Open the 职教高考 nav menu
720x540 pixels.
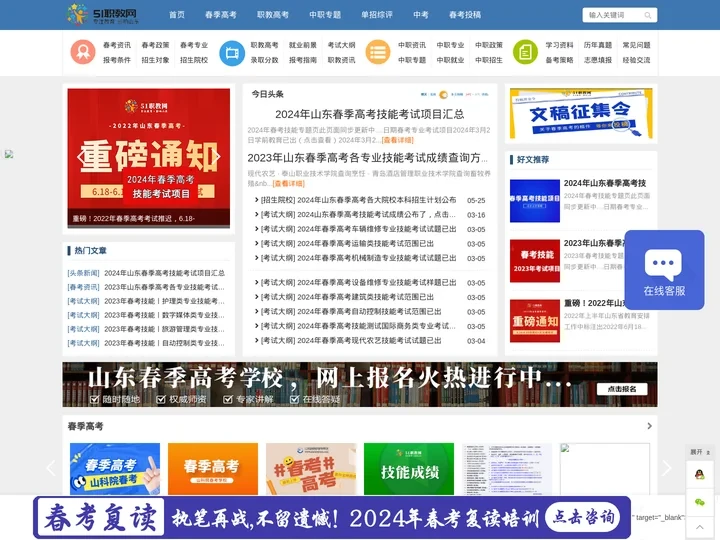(x=273, y=15)
